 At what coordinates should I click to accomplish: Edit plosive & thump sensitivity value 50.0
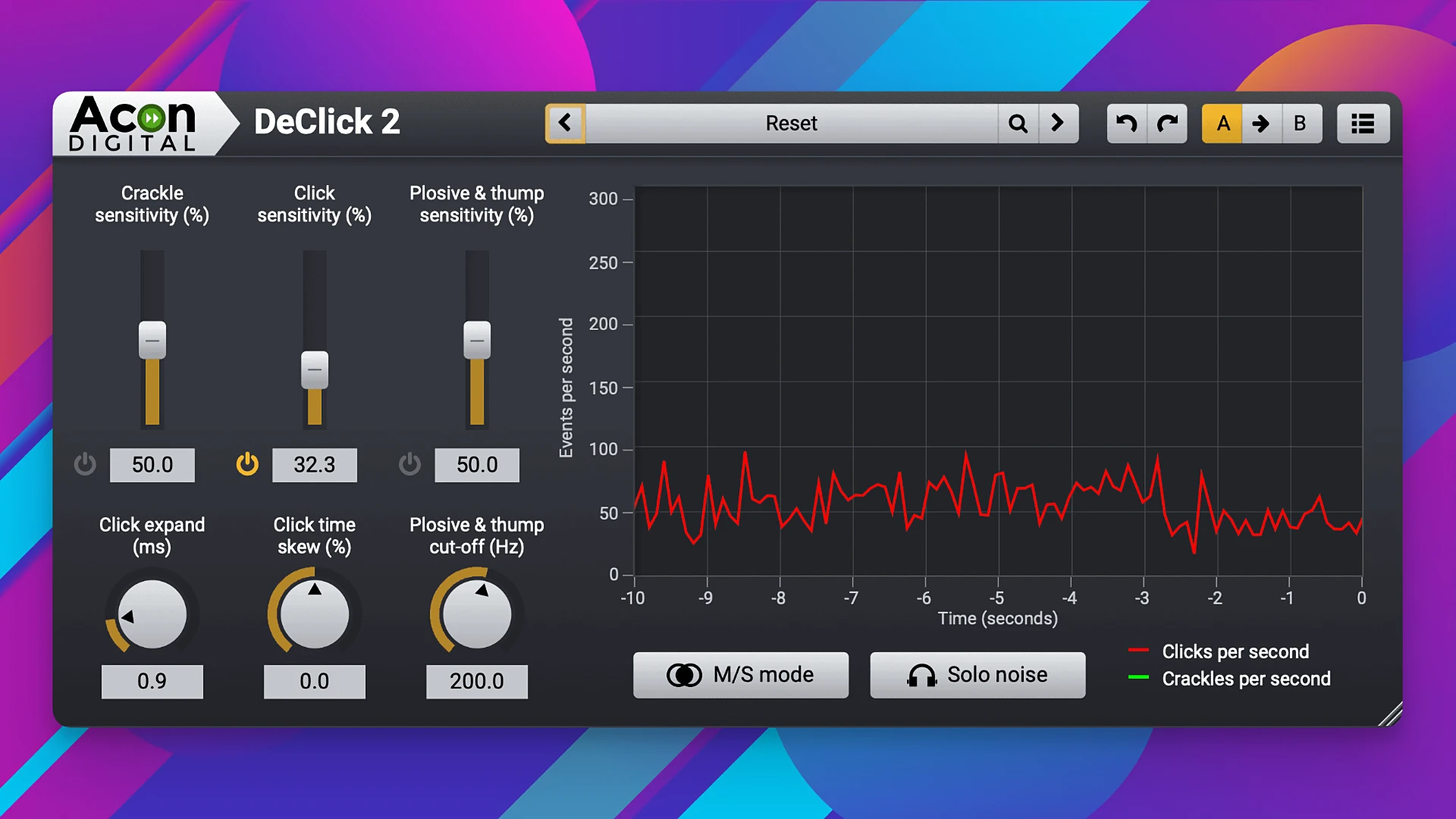477,465
